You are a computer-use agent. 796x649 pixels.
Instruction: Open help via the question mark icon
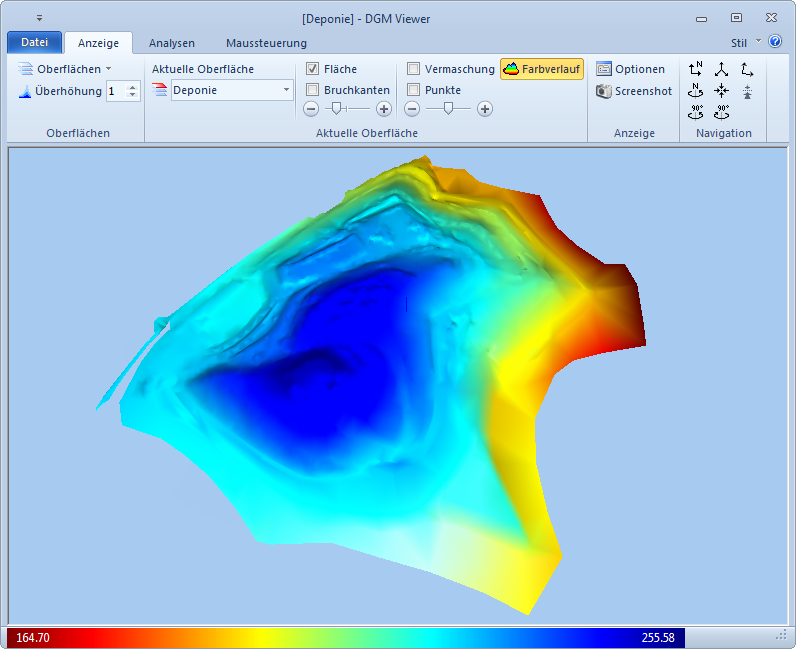(775, 42)
